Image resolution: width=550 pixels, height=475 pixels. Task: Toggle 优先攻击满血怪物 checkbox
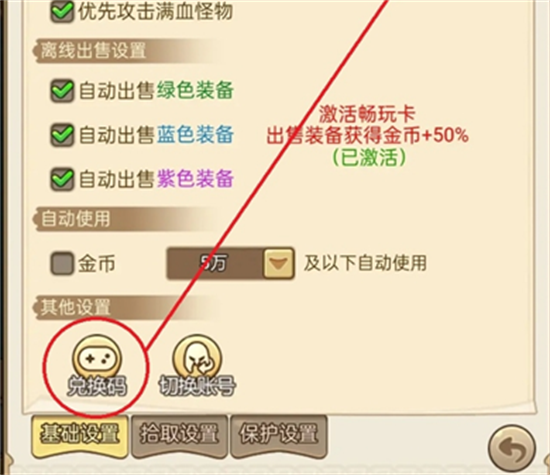click(62, 11)
